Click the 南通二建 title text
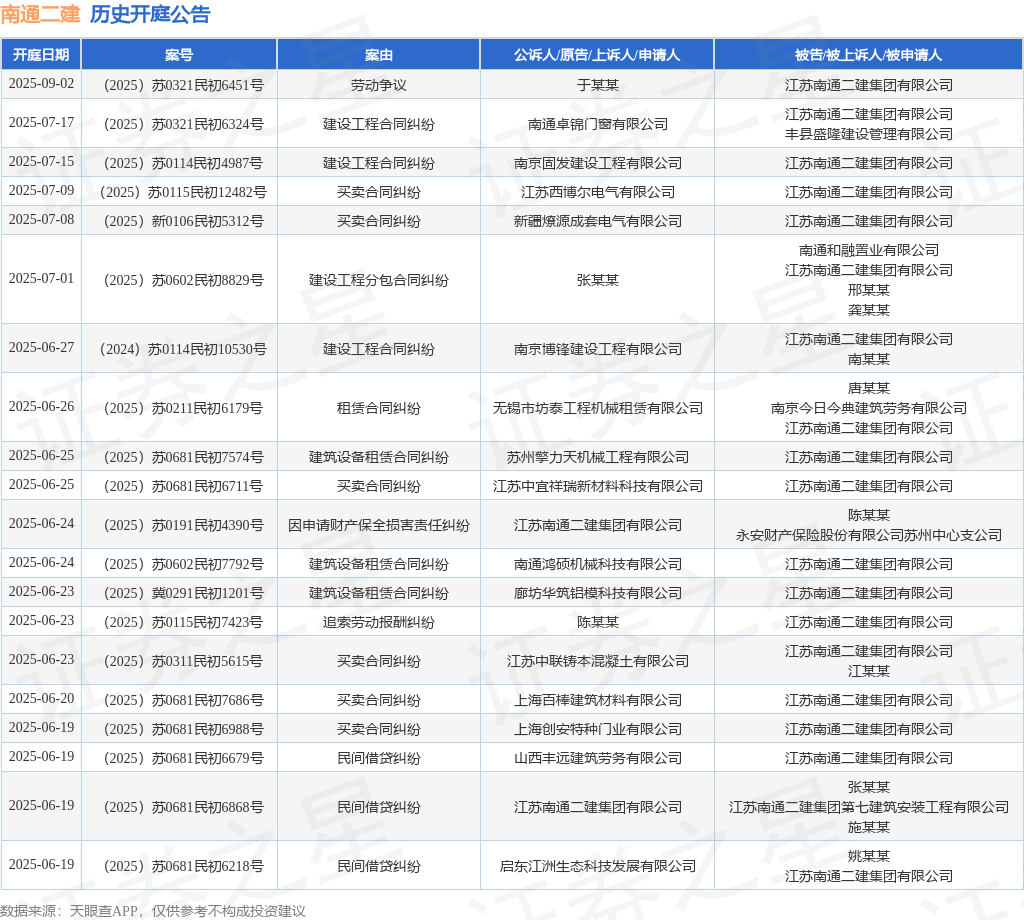The width and height of the screenshot is (1024, 920). click(x=40, y=14)
